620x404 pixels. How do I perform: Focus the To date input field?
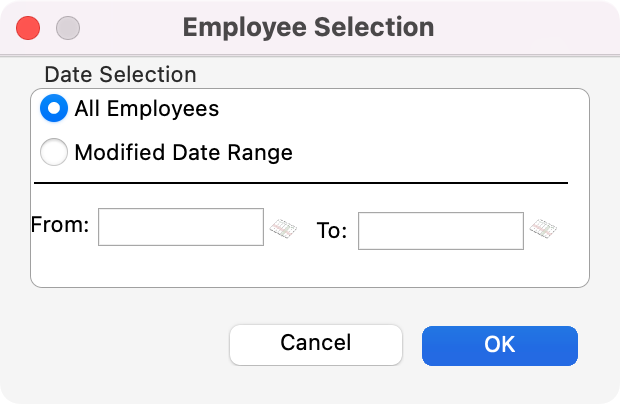pyautogui.click(x=440, y=231)
